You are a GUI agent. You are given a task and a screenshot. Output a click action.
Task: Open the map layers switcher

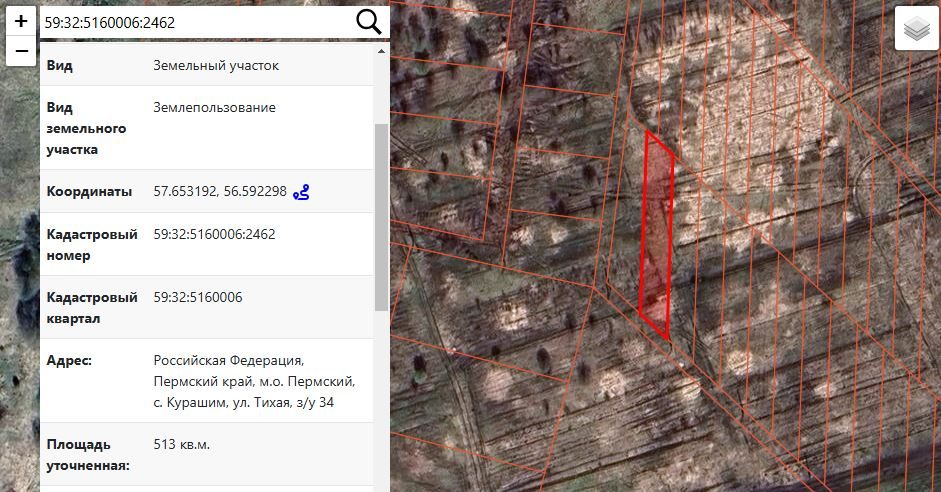point(916,28)
